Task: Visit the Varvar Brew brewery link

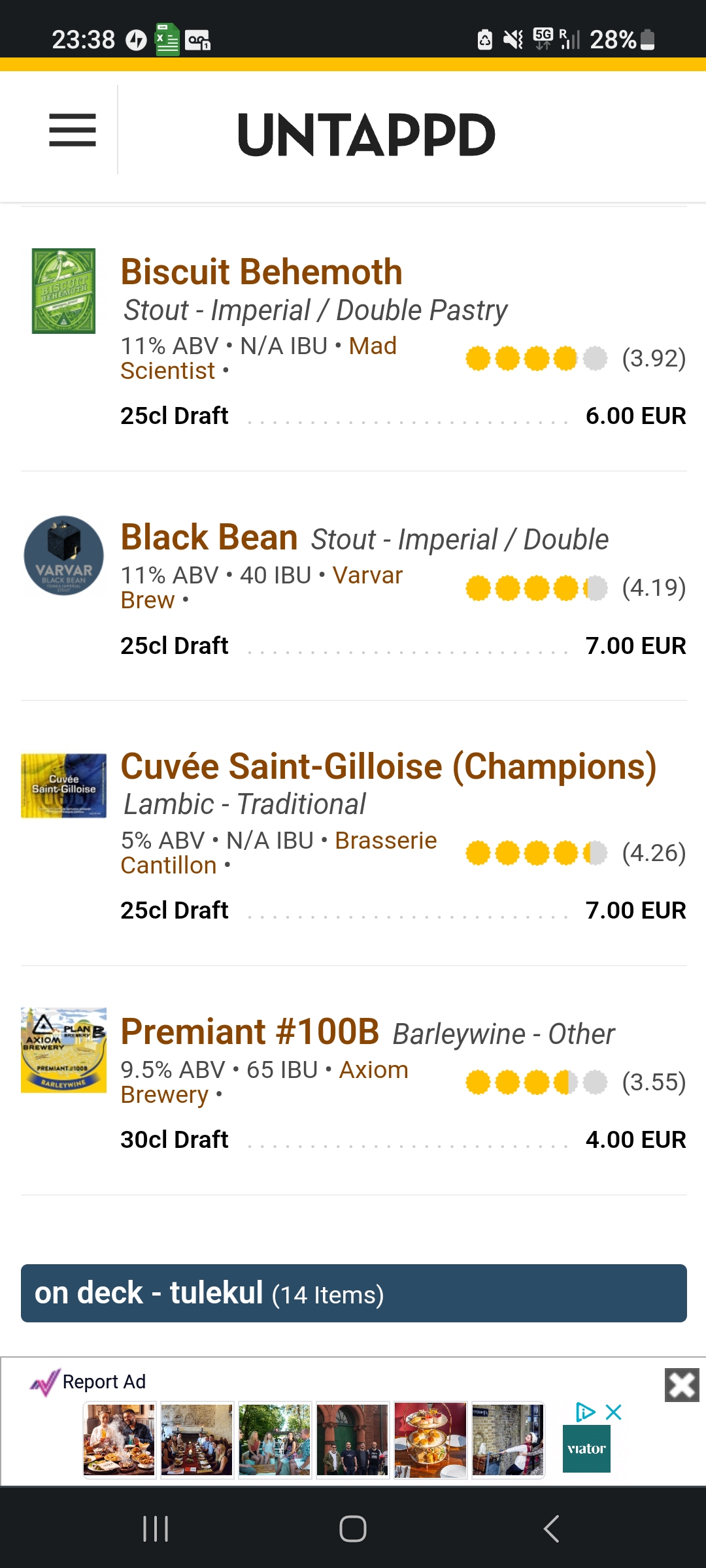Action: coord(367,576)
